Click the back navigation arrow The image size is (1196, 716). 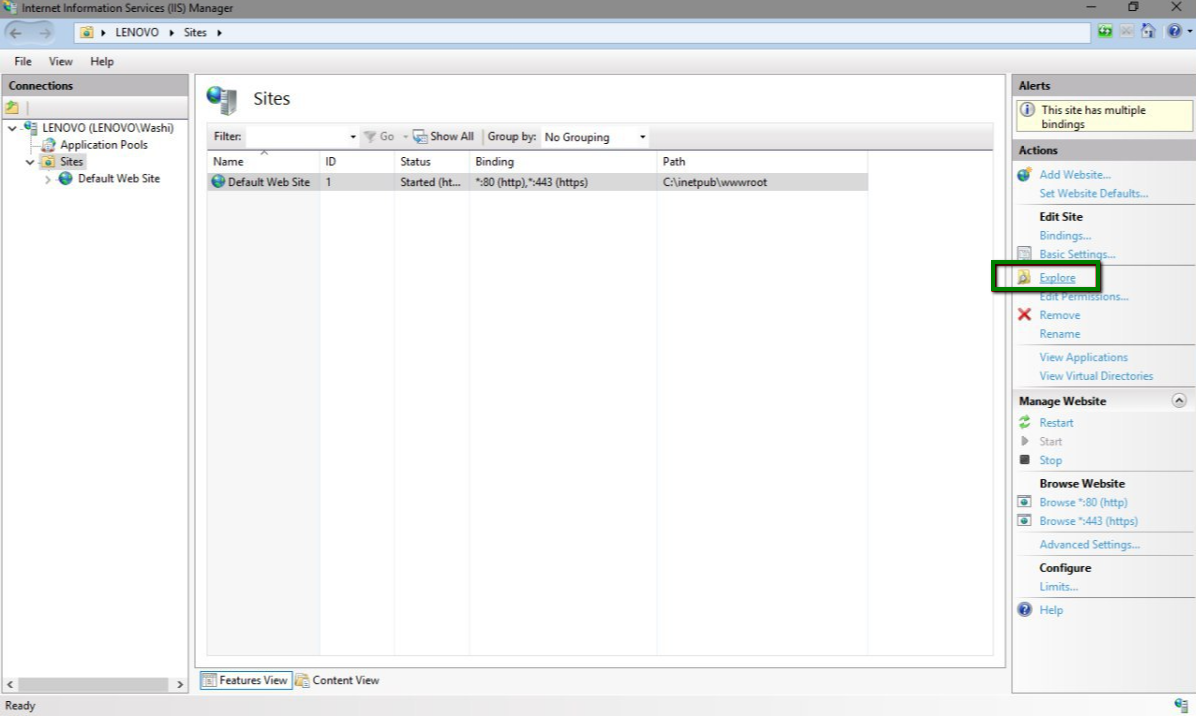[x=15, y=33]
